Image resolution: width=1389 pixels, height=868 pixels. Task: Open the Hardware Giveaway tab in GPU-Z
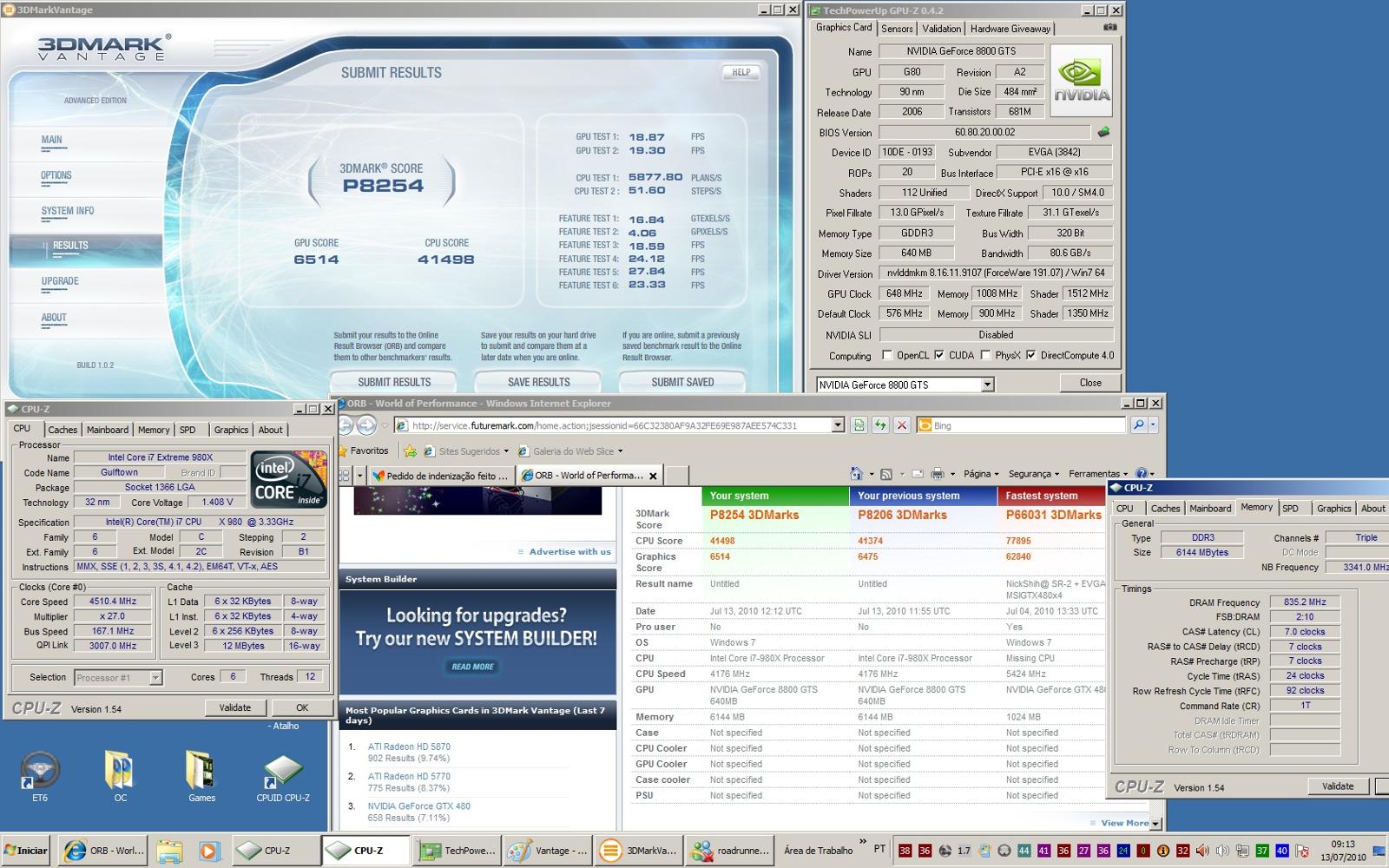1010,29
